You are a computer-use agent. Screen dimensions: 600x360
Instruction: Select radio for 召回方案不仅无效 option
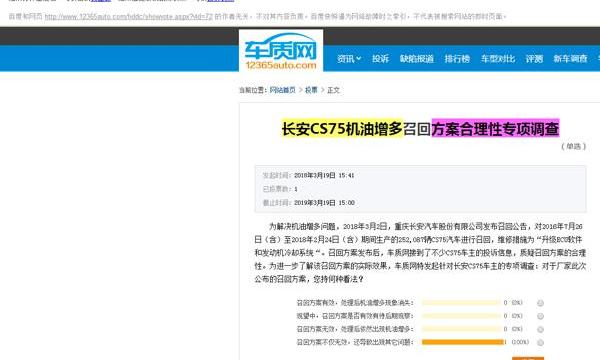540,342
